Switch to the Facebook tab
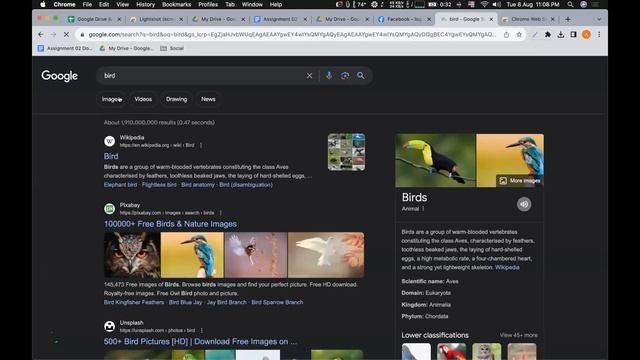Image resolution: width=640 pixels, height=360 pixels. click(404, 19)
